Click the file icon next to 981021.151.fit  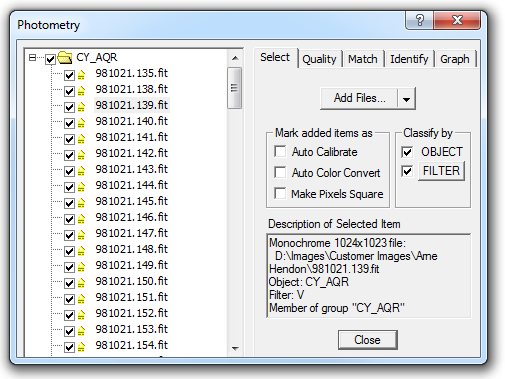pos(81,299)
